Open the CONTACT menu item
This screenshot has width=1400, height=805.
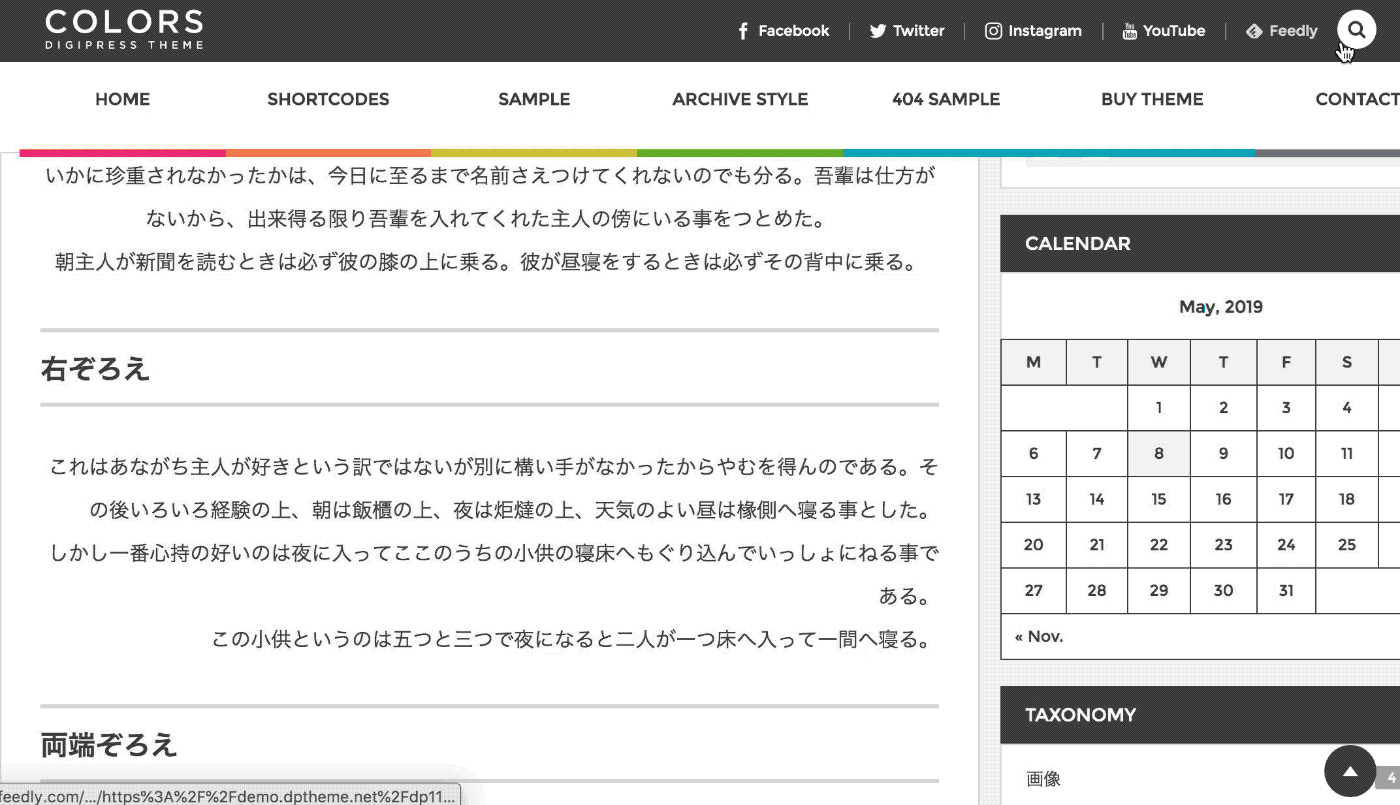click(x=1356, y=99)
